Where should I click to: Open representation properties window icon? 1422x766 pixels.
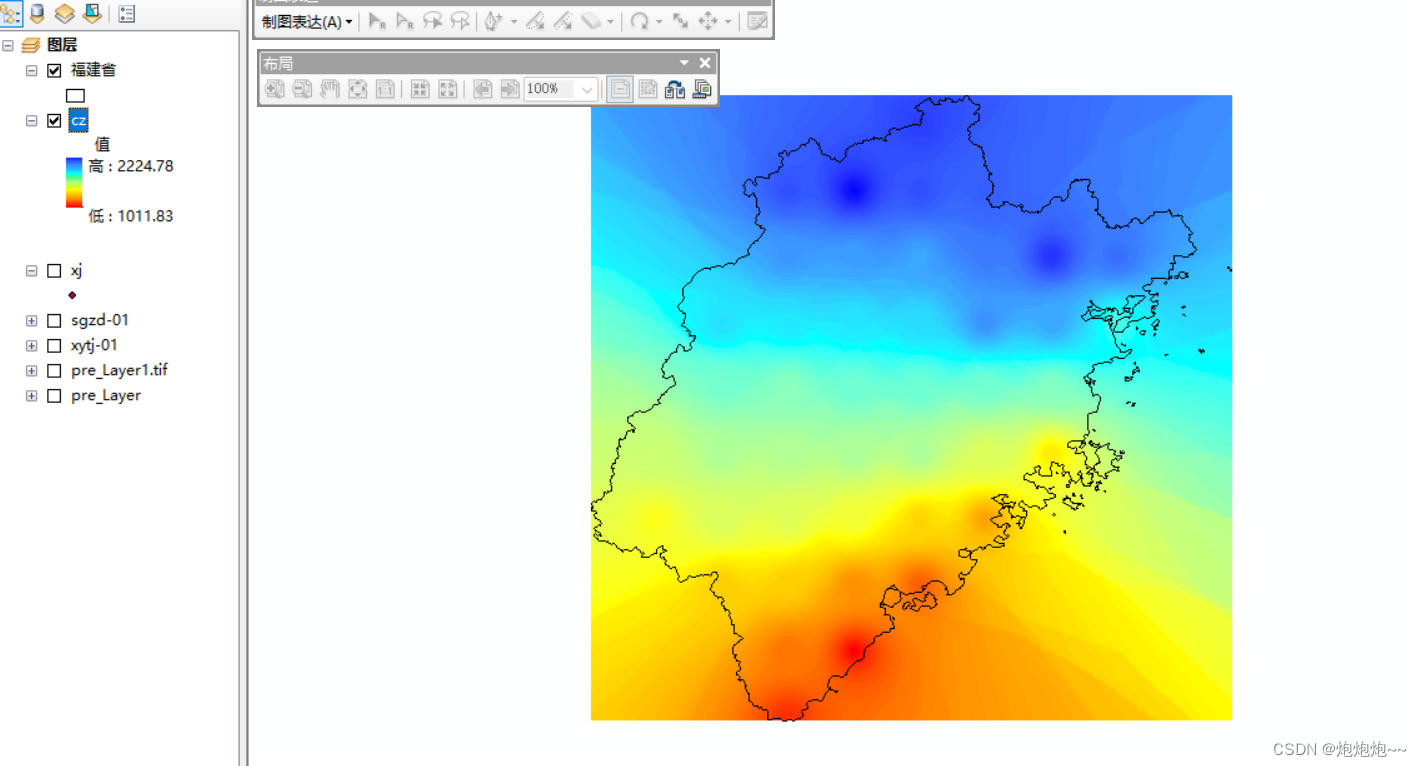pyautogui.click(x=757, y=21)
